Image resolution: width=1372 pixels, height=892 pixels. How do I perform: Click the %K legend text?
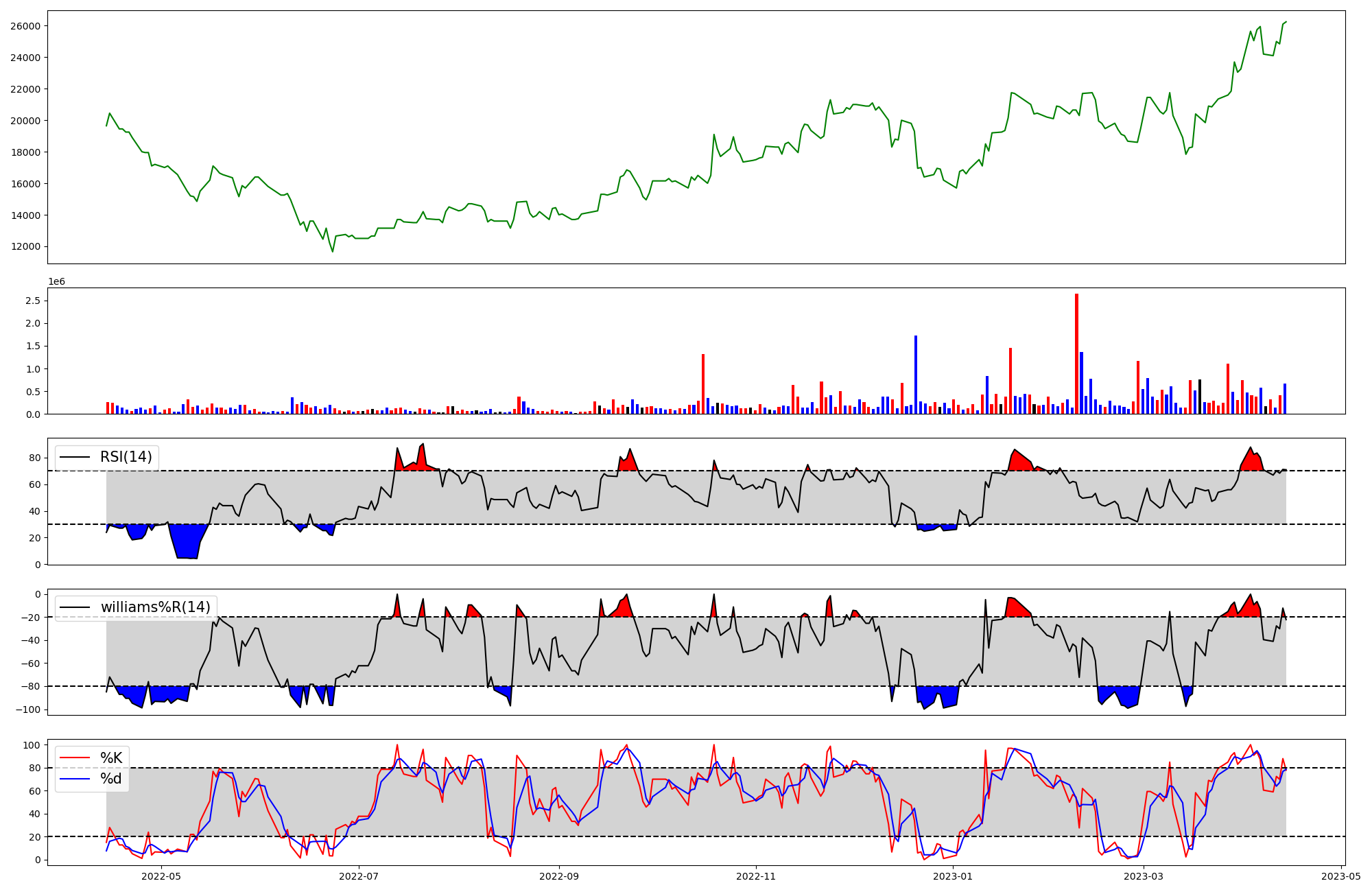[111, 758]
